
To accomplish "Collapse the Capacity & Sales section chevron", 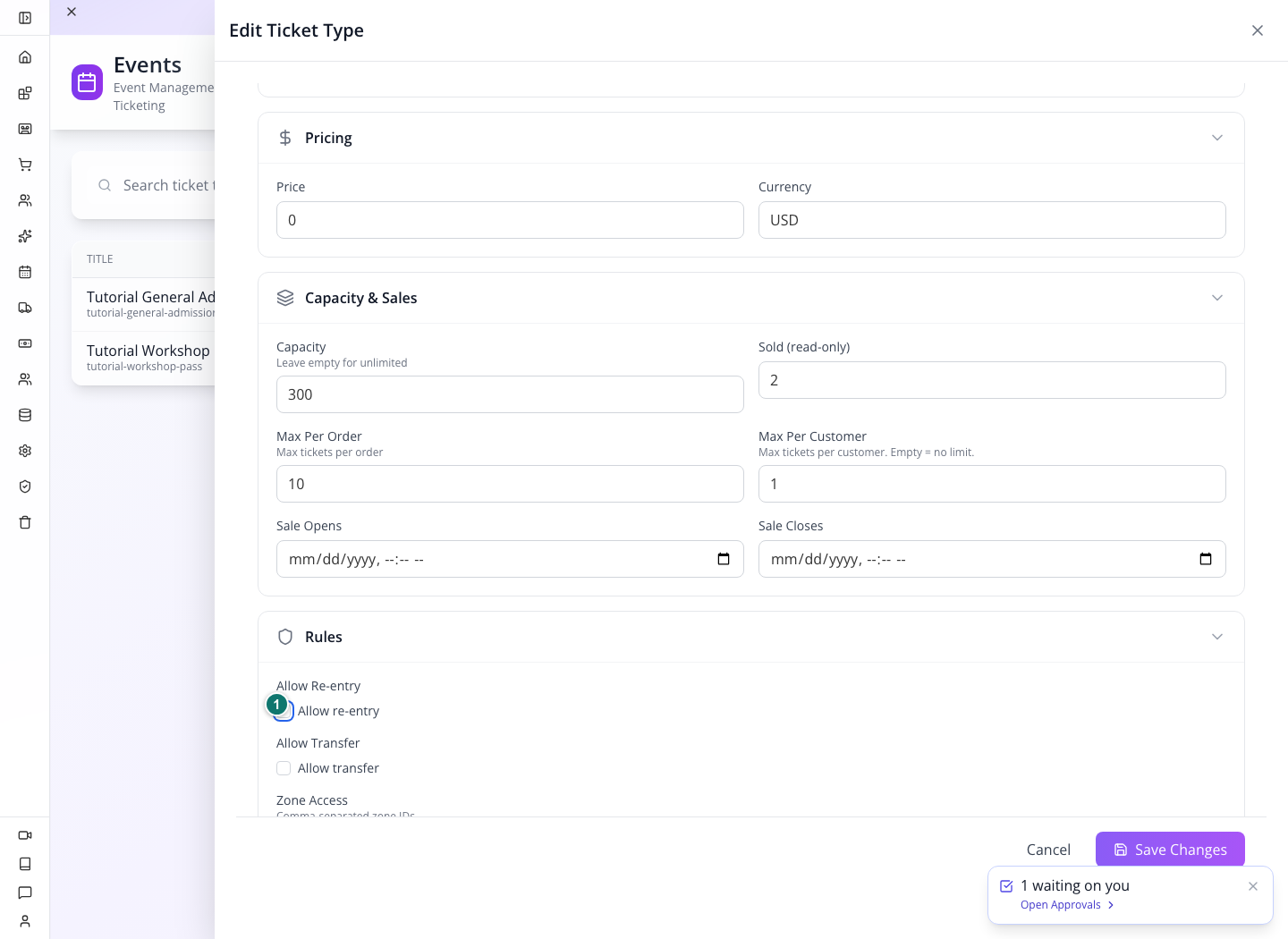I will 1217,298.
